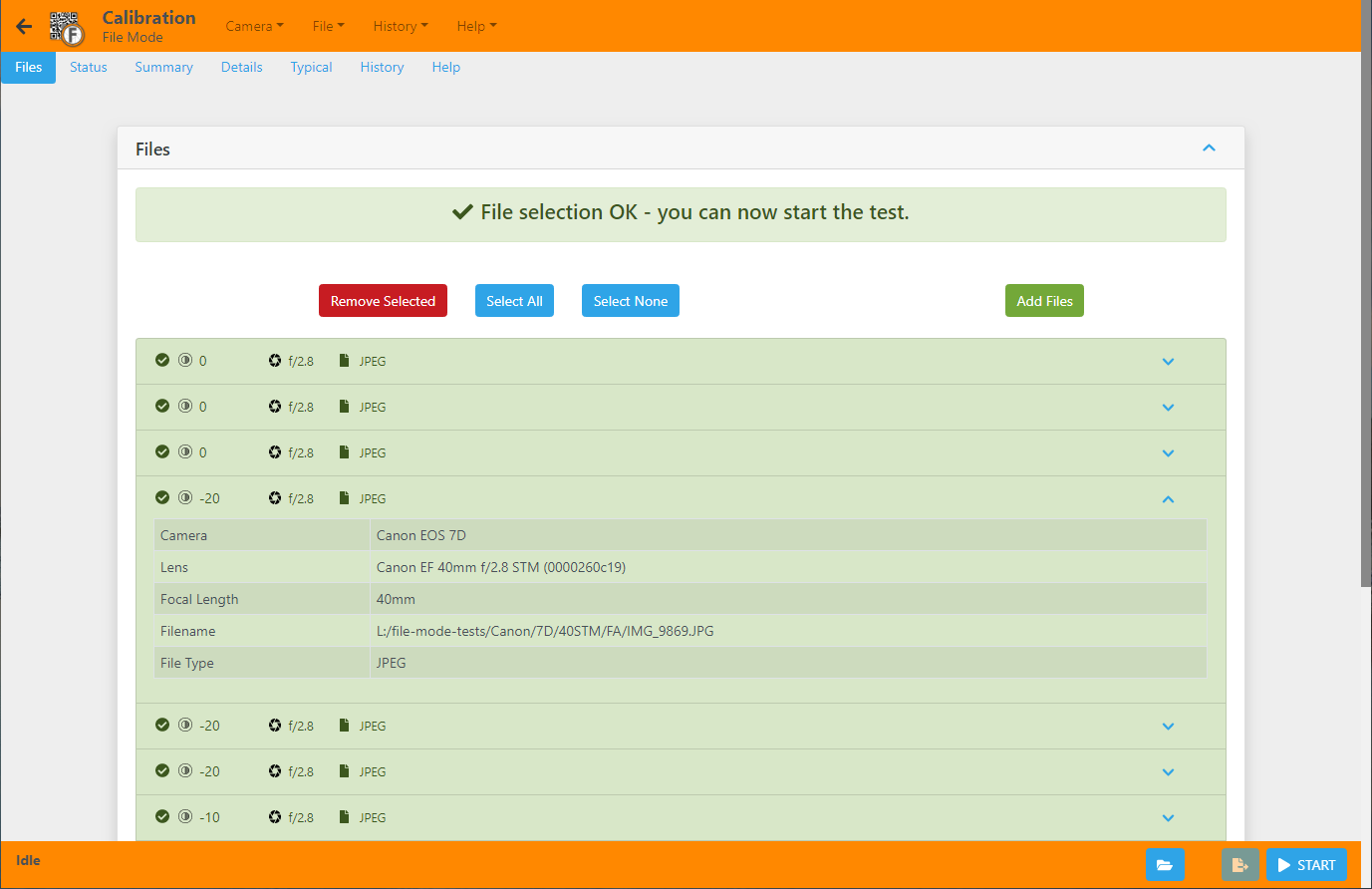
Task: Open the History tab below the header
Action: tap(383, 67)
